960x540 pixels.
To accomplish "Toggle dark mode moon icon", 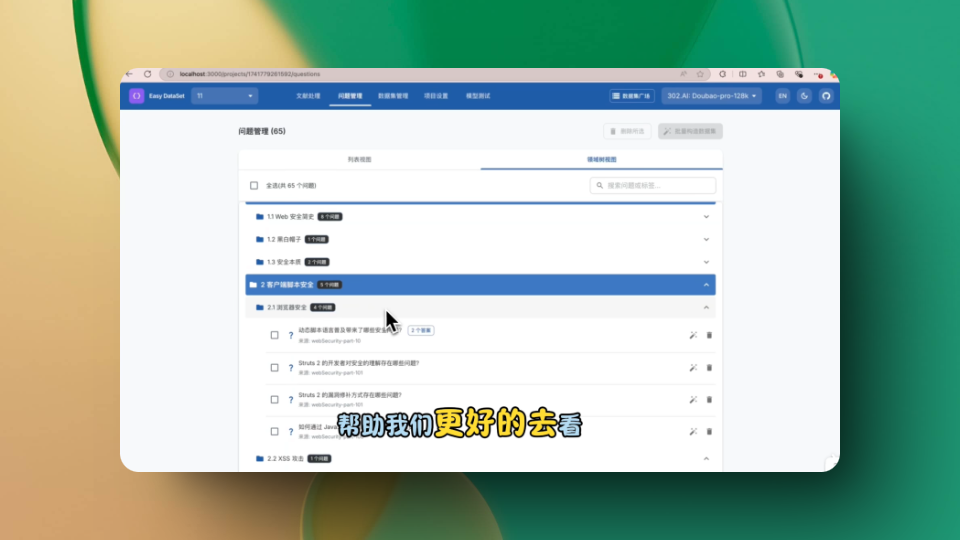I will point(805,96).
